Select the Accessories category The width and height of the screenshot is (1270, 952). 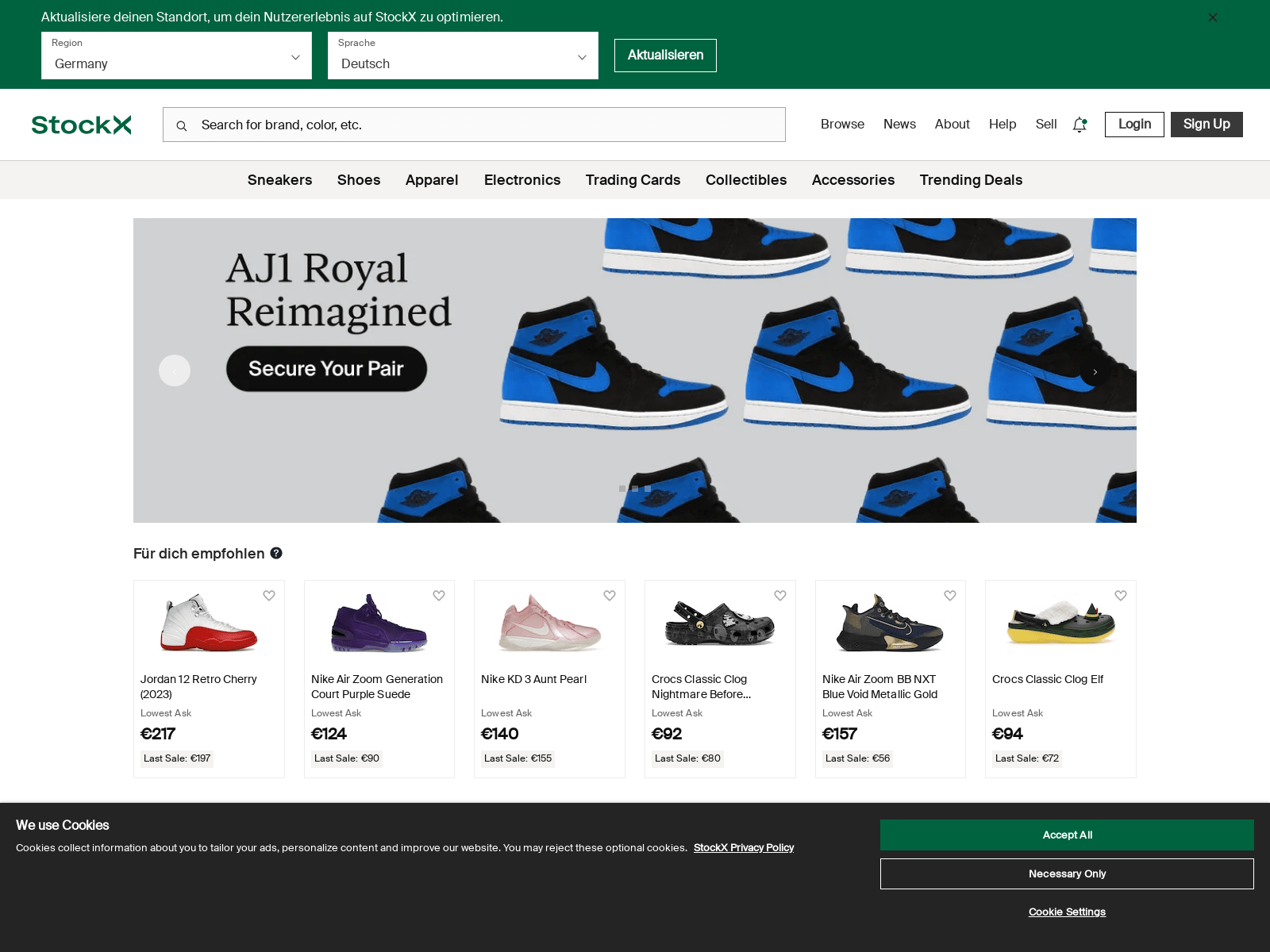coord(853,180)
